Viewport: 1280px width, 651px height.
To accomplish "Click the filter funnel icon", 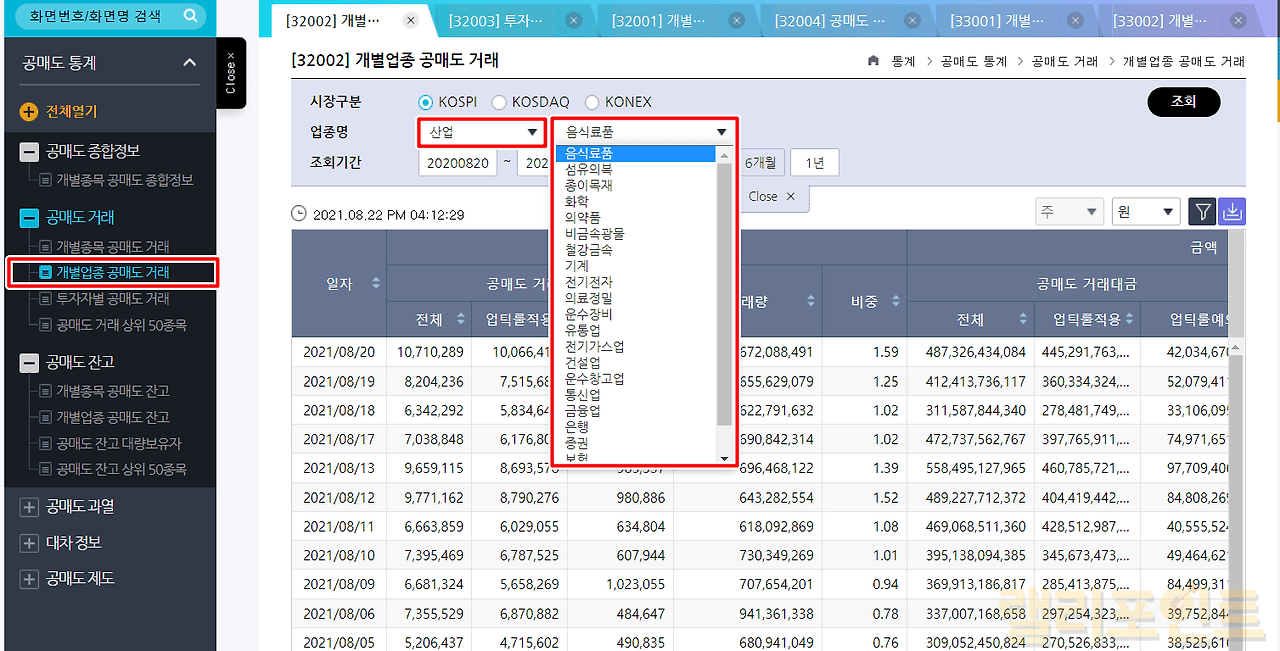I will tap(1202, 212).
